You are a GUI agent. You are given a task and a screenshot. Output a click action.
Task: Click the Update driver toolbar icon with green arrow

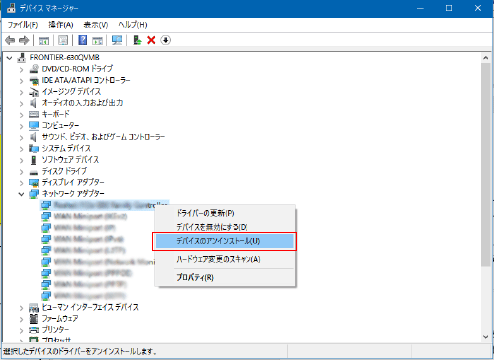point(137,40)
